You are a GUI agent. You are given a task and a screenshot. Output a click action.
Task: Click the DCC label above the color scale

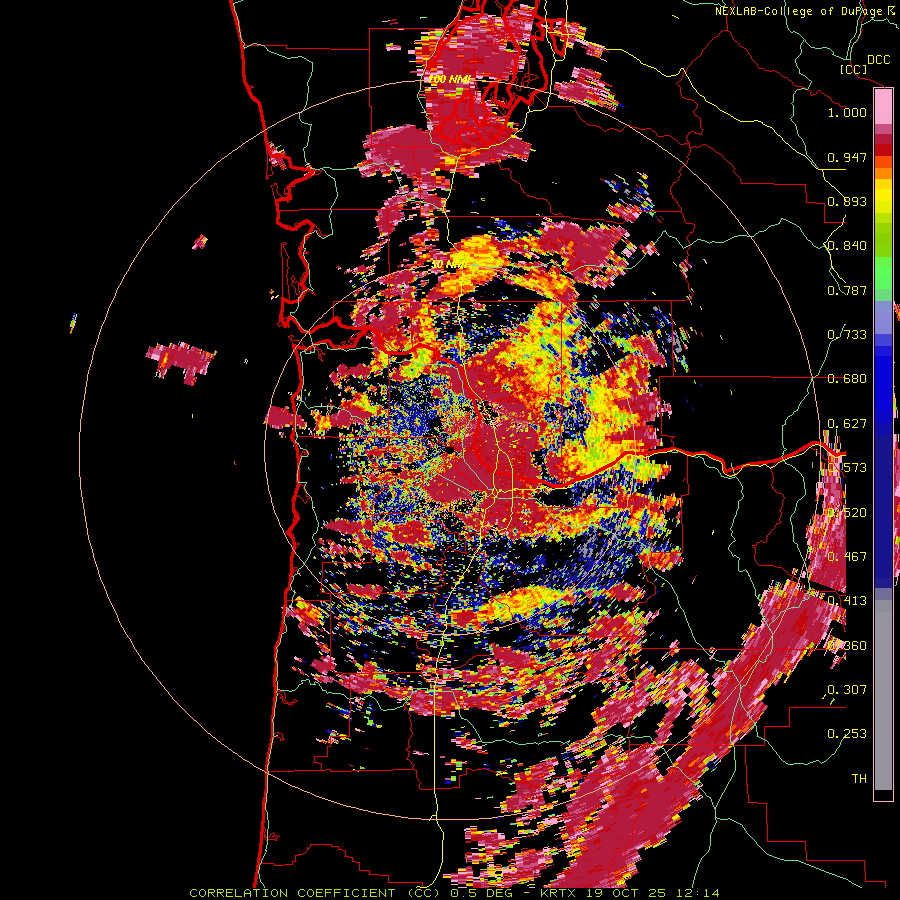pyautogui.click(x=878, y=60)
